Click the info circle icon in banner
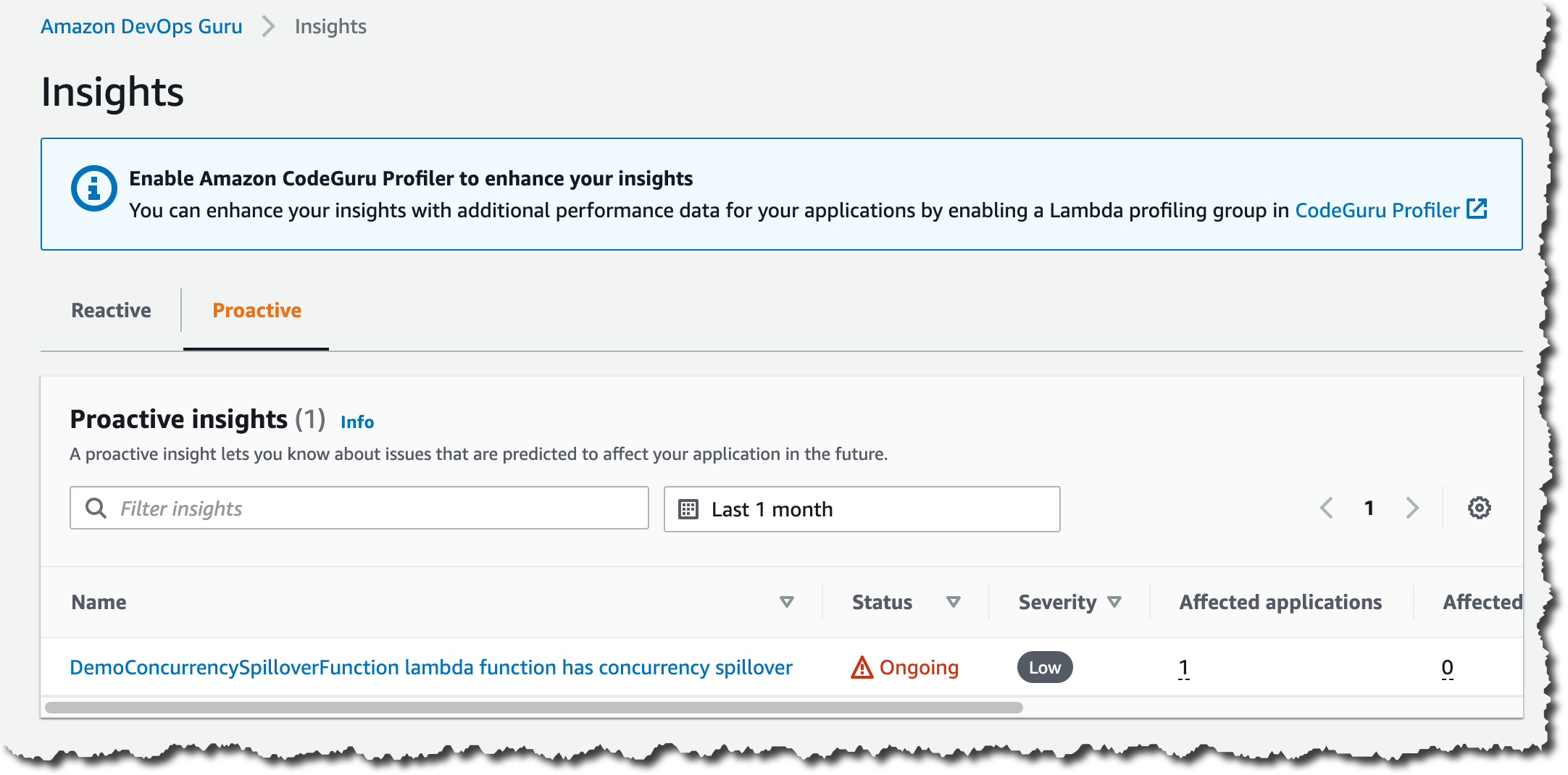Image resolution: width=1568 pixels, height=775 pixels. (93, 188)
